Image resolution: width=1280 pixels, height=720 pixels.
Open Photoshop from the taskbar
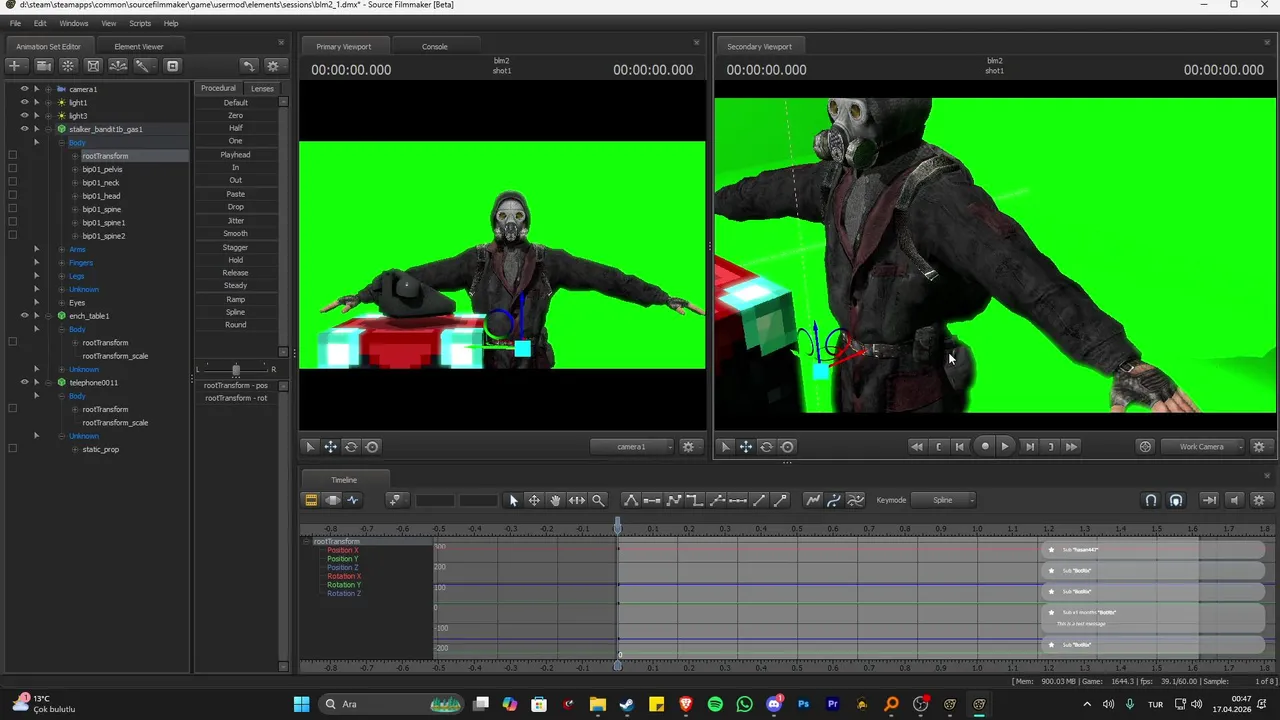click(x=803, y=704)
